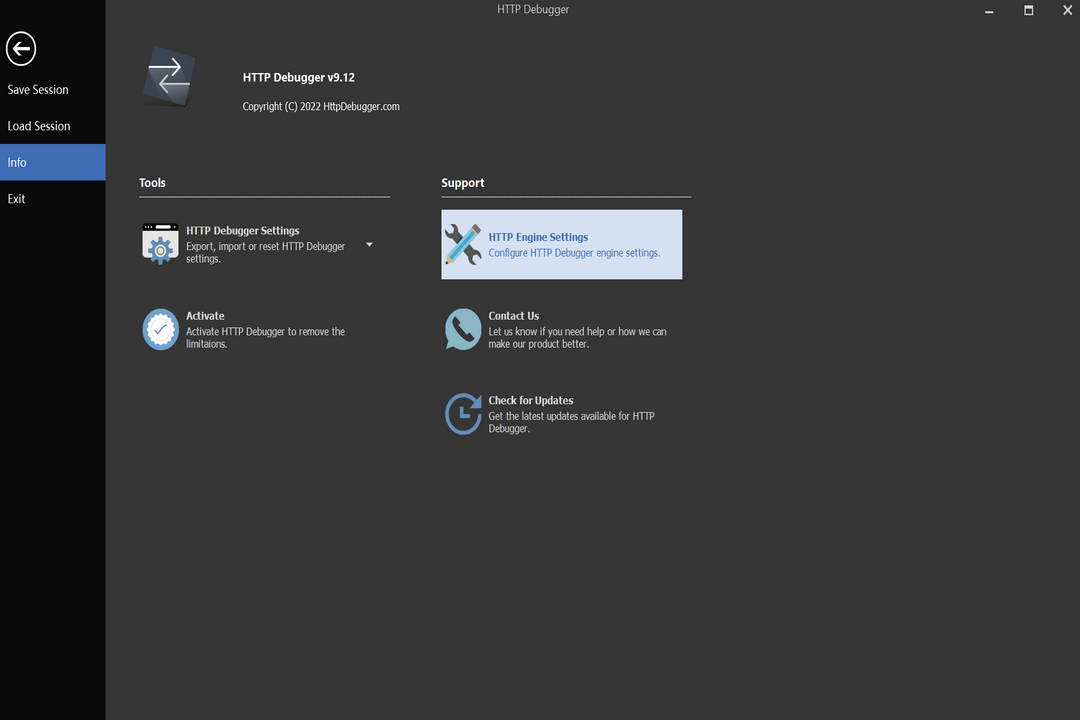This screenshot has width=1080, height=720.
Task: Click the Support section heading
Action: pyautogui.click(x=462, y=182)
